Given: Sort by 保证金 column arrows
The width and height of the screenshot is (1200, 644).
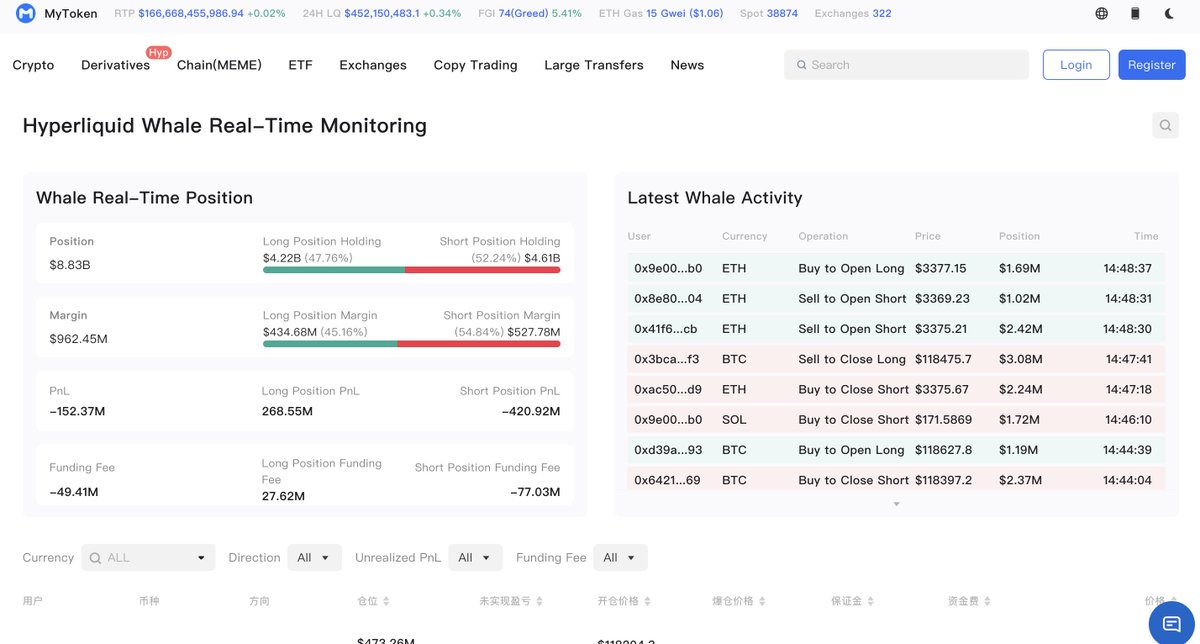Looking at the screenshot, I should (x=872, y=601).
